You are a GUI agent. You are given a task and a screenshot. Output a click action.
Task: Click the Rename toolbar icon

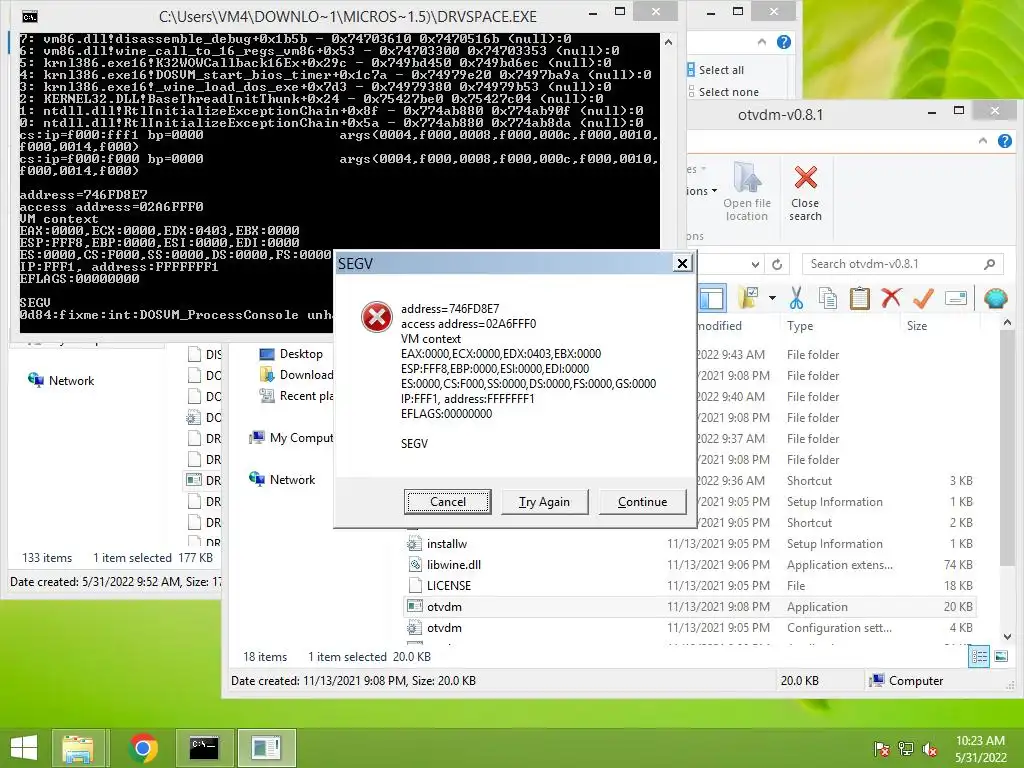(x=955, y=298)
